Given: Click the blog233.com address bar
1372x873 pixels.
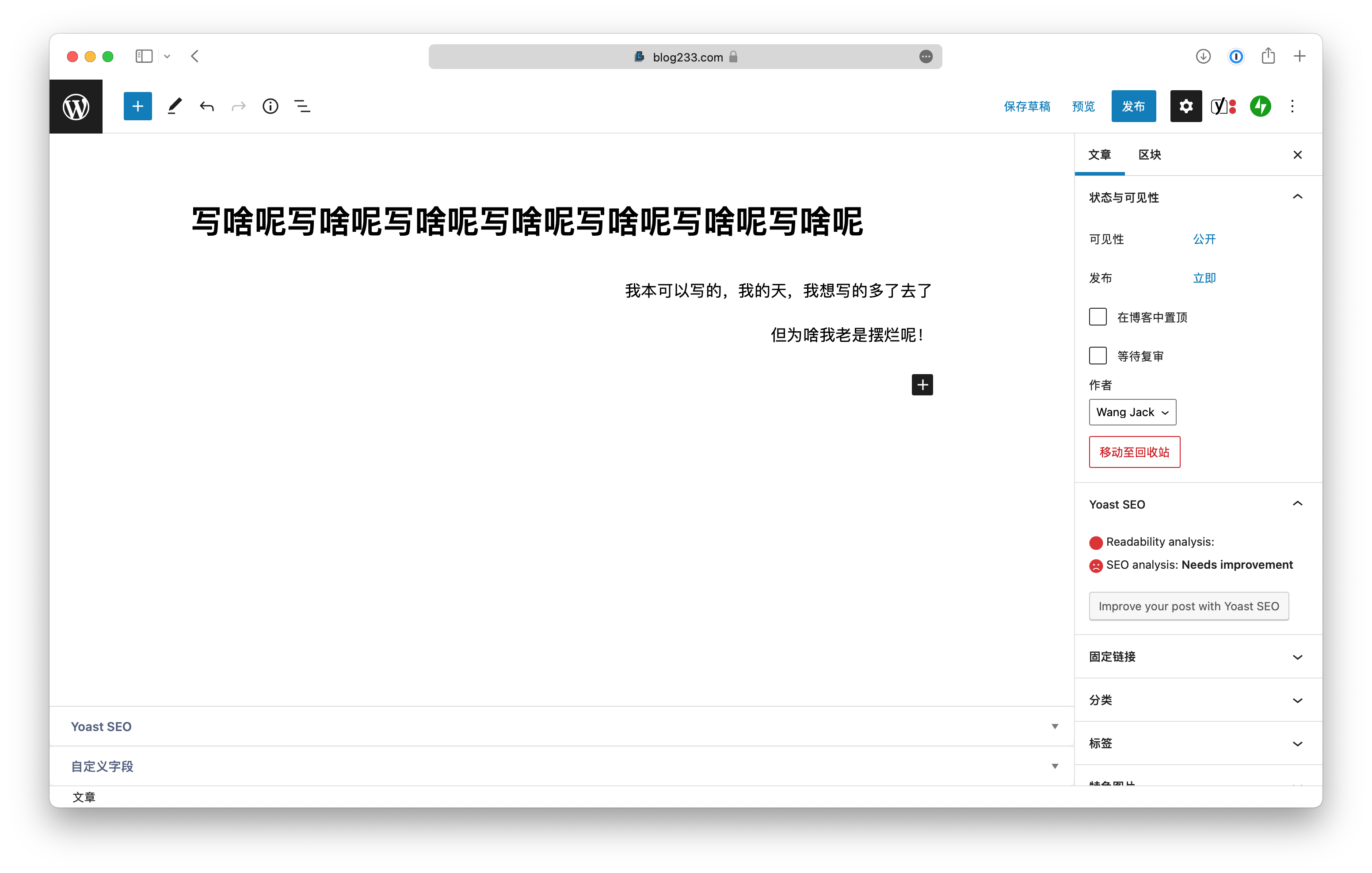Looking at the screenshot, I should [x=685, y=57].
